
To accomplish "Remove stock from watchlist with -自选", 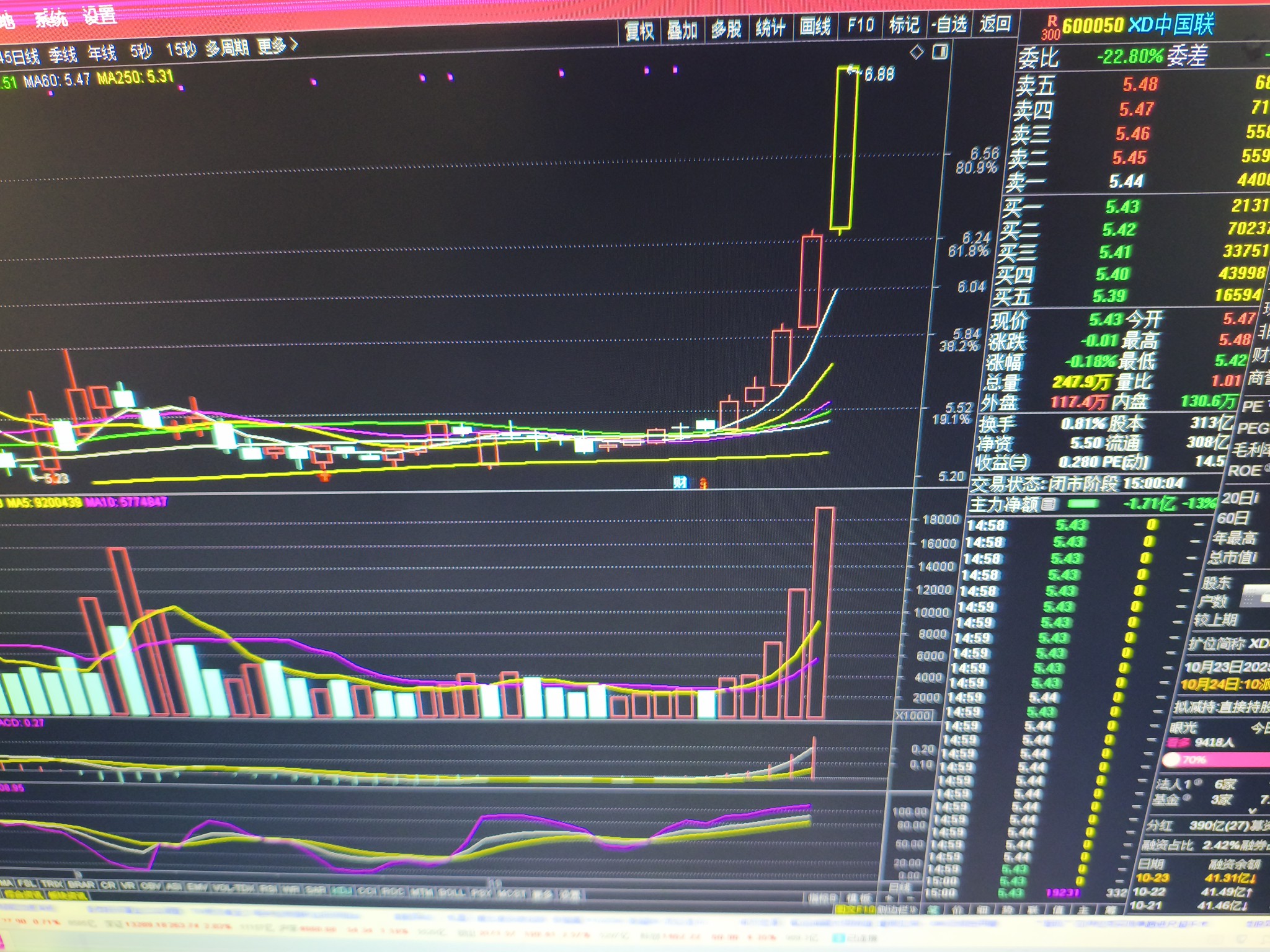I will 949,24.
